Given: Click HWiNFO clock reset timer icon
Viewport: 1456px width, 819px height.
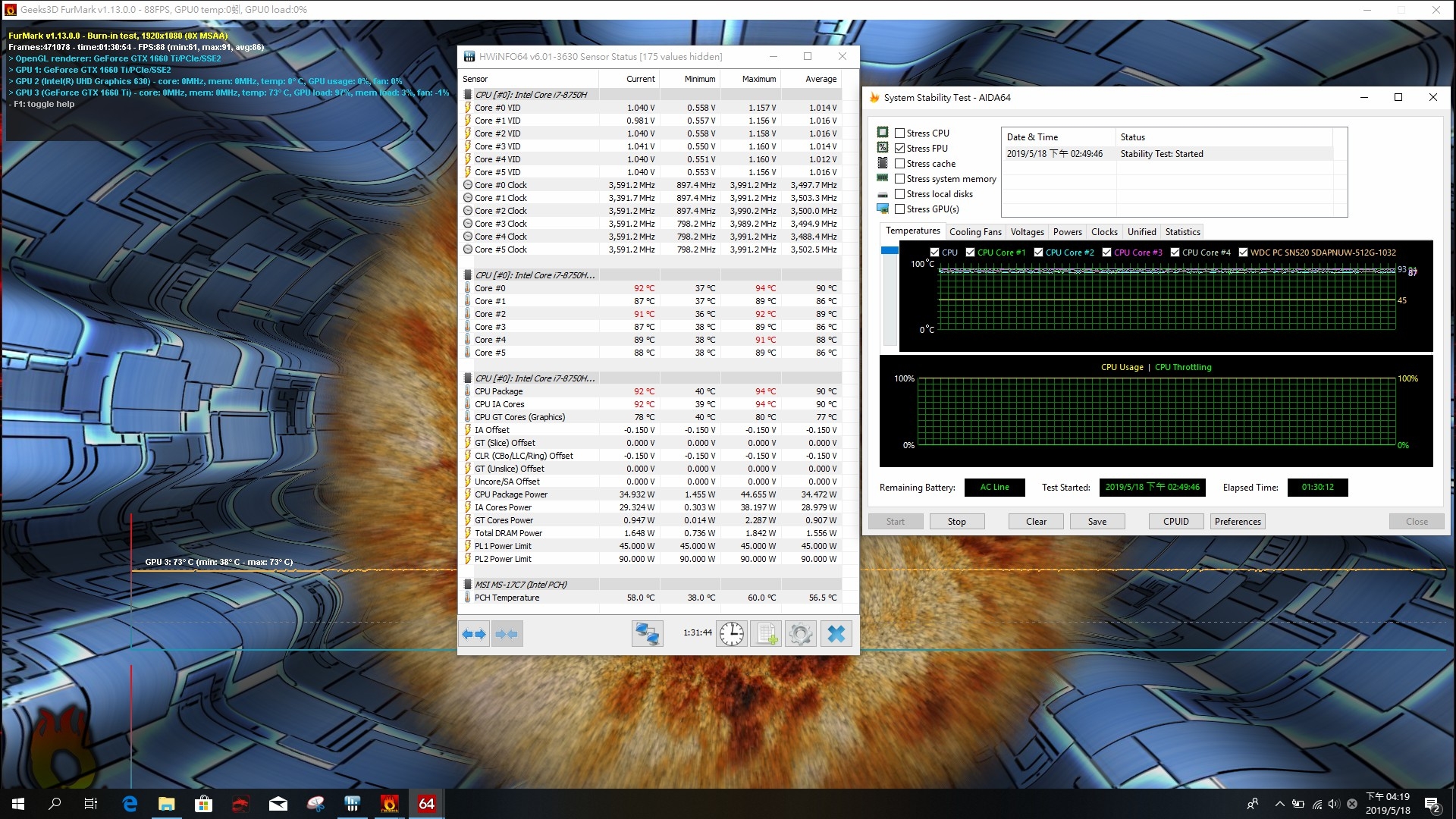Looking at the screenshot, I should click(x=732, y=634).
